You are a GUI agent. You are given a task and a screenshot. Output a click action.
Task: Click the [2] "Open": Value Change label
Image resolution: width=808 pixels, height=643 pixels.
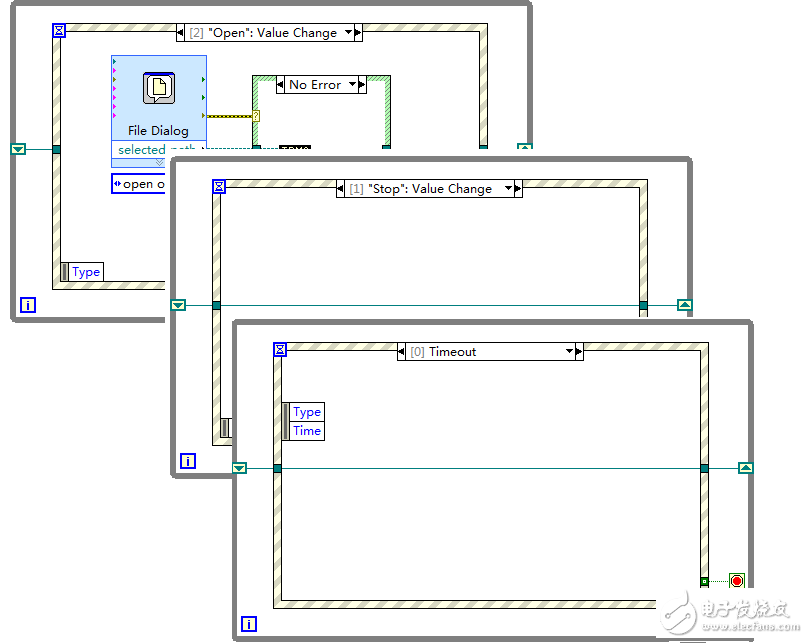point(263,33)
